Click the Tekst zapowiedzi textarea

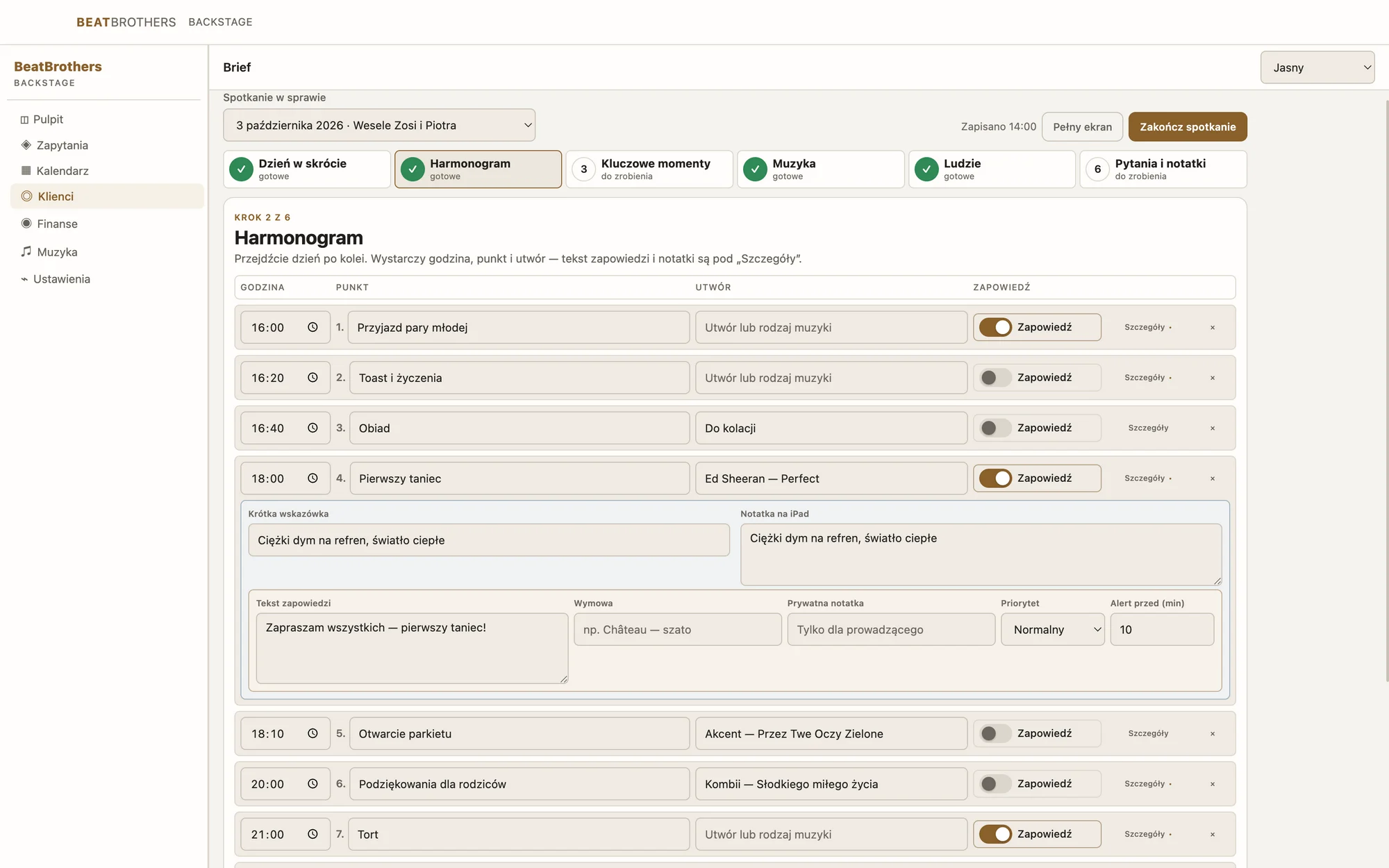click(x=412, y=648)
